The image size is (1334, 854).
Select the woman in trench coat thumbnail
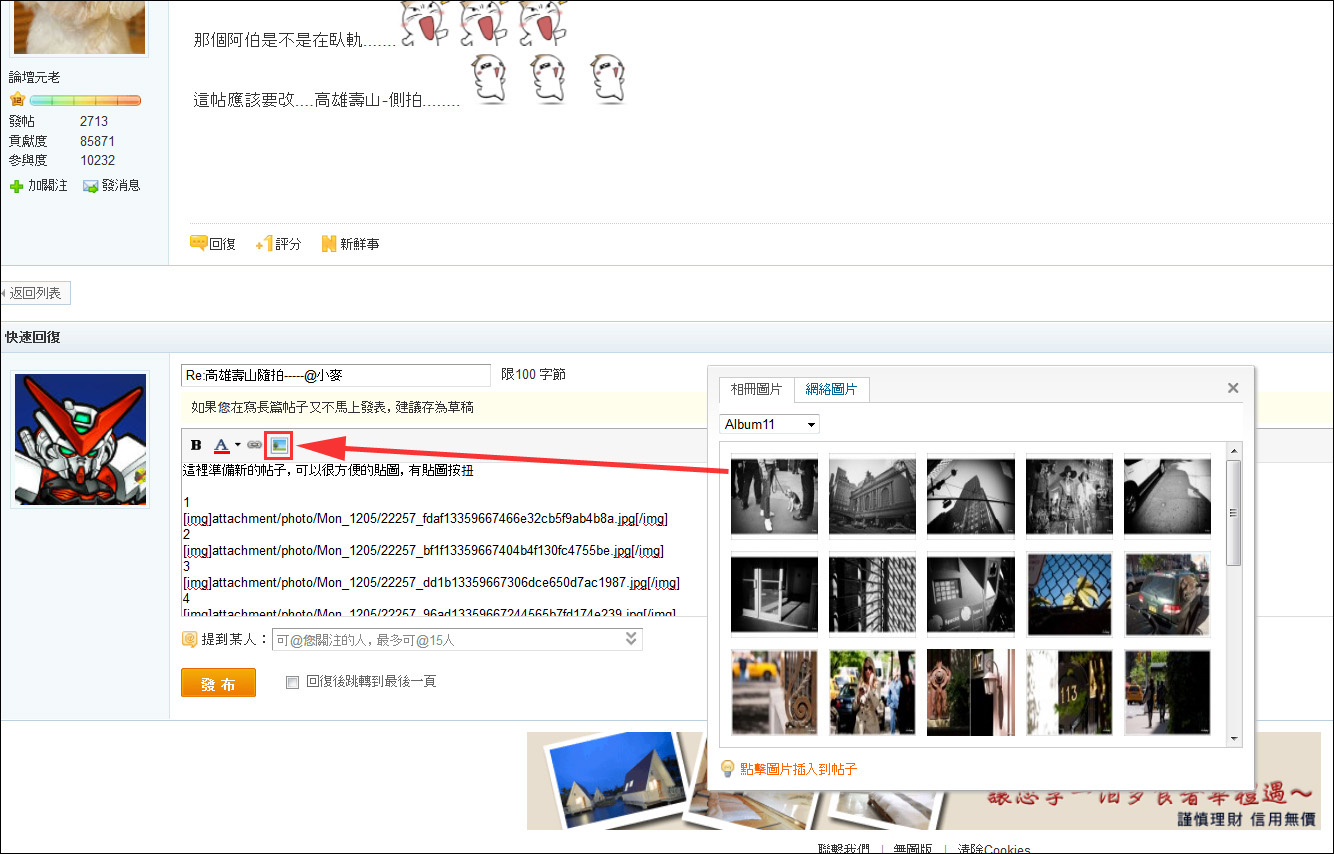click(x=872, y=692)
